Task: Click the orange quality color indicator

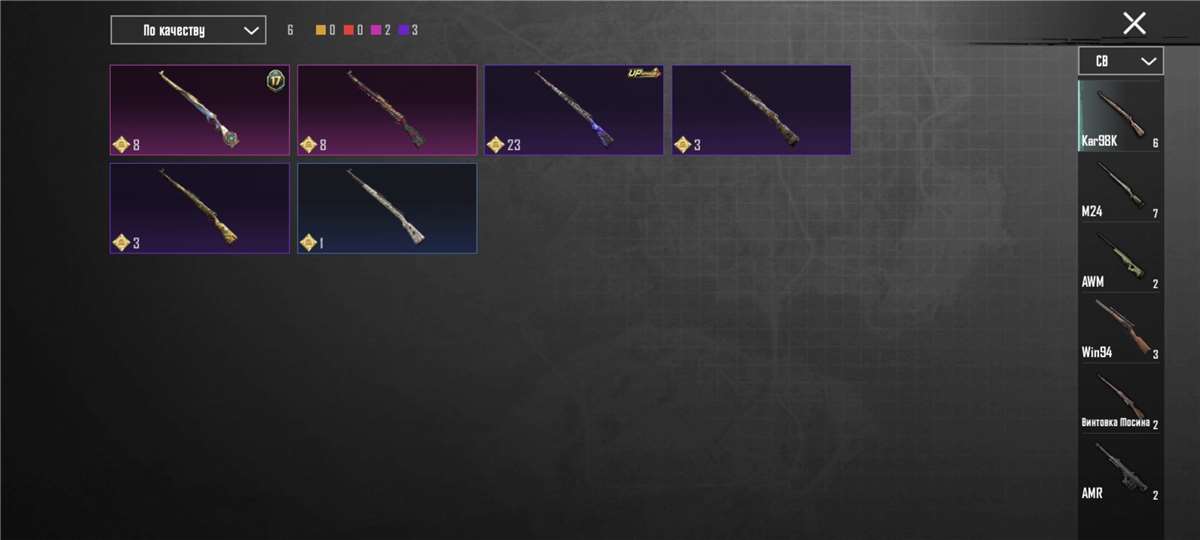Action: point(321,31)
